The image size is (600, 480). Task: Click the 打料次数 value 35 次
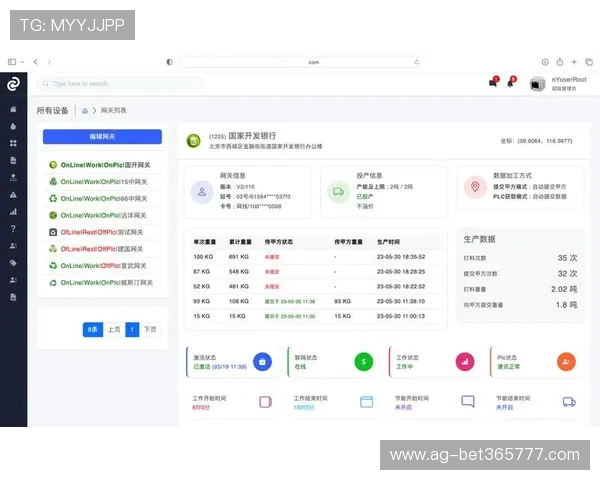(567, 258)
